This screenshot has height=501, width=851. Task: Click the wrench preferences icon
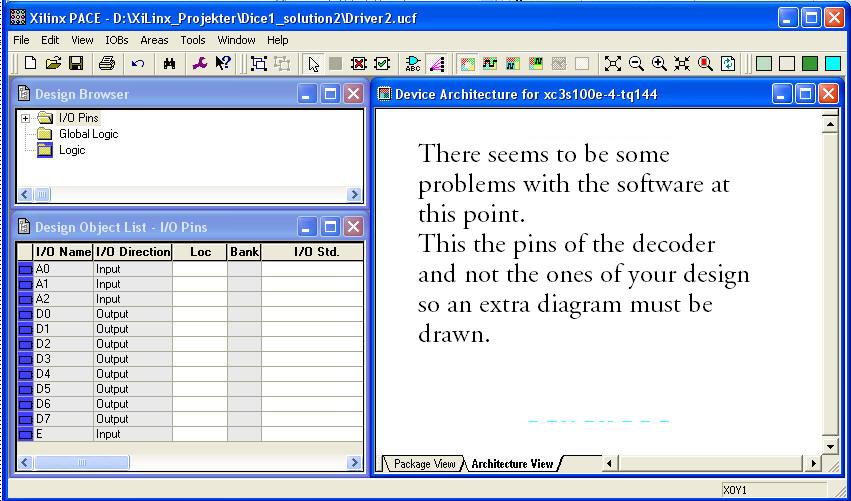point(200,64)
